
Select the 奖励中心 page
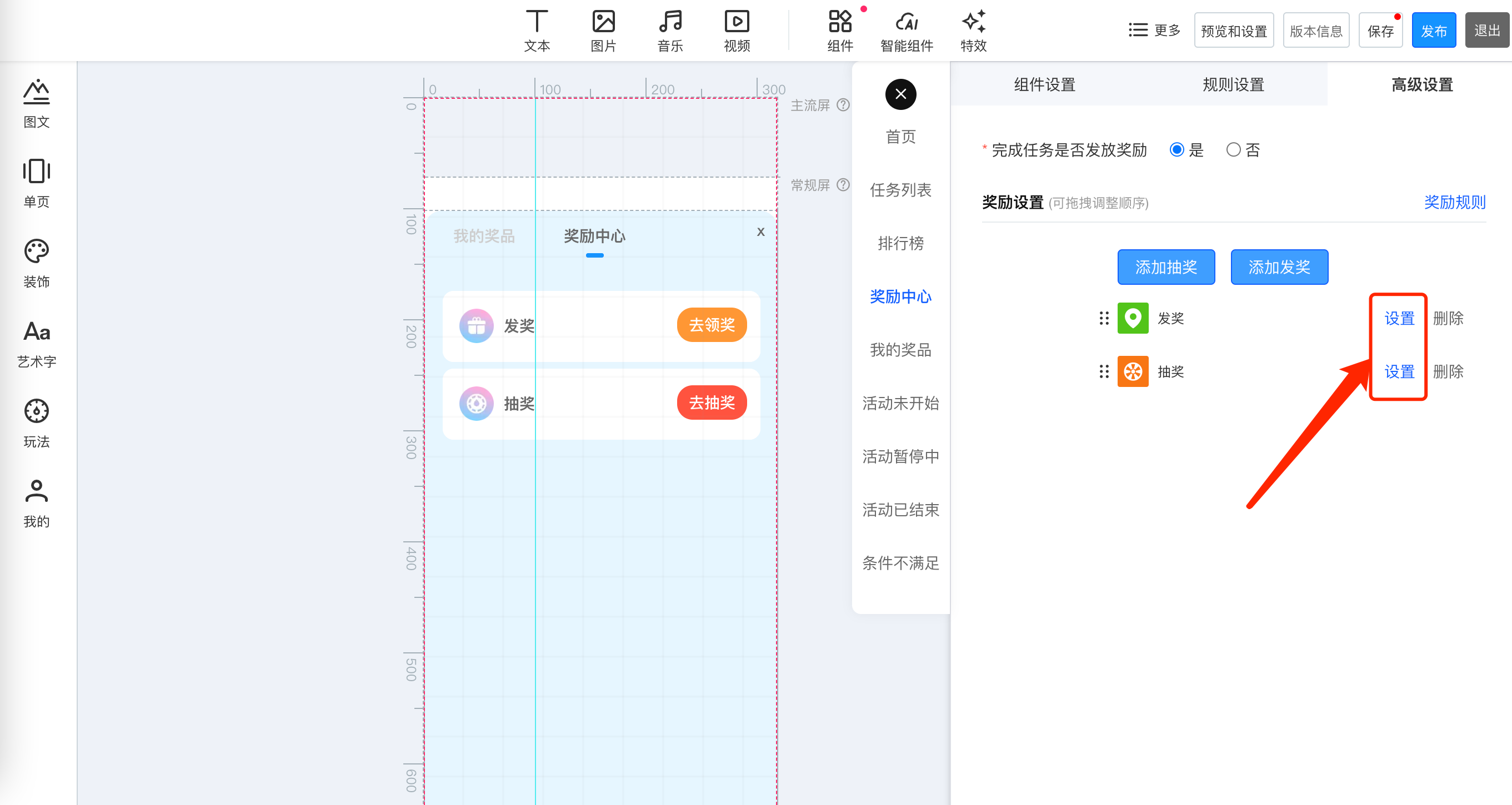[x=900, y=296]
